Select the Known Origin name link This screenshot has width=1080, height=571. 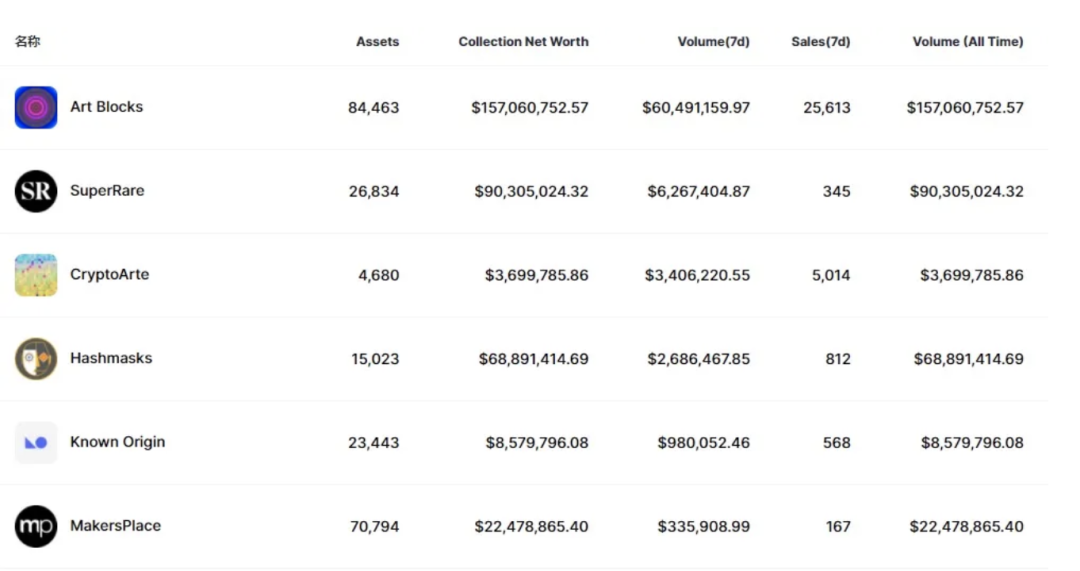pyautogui.click(x=117, y=442)
